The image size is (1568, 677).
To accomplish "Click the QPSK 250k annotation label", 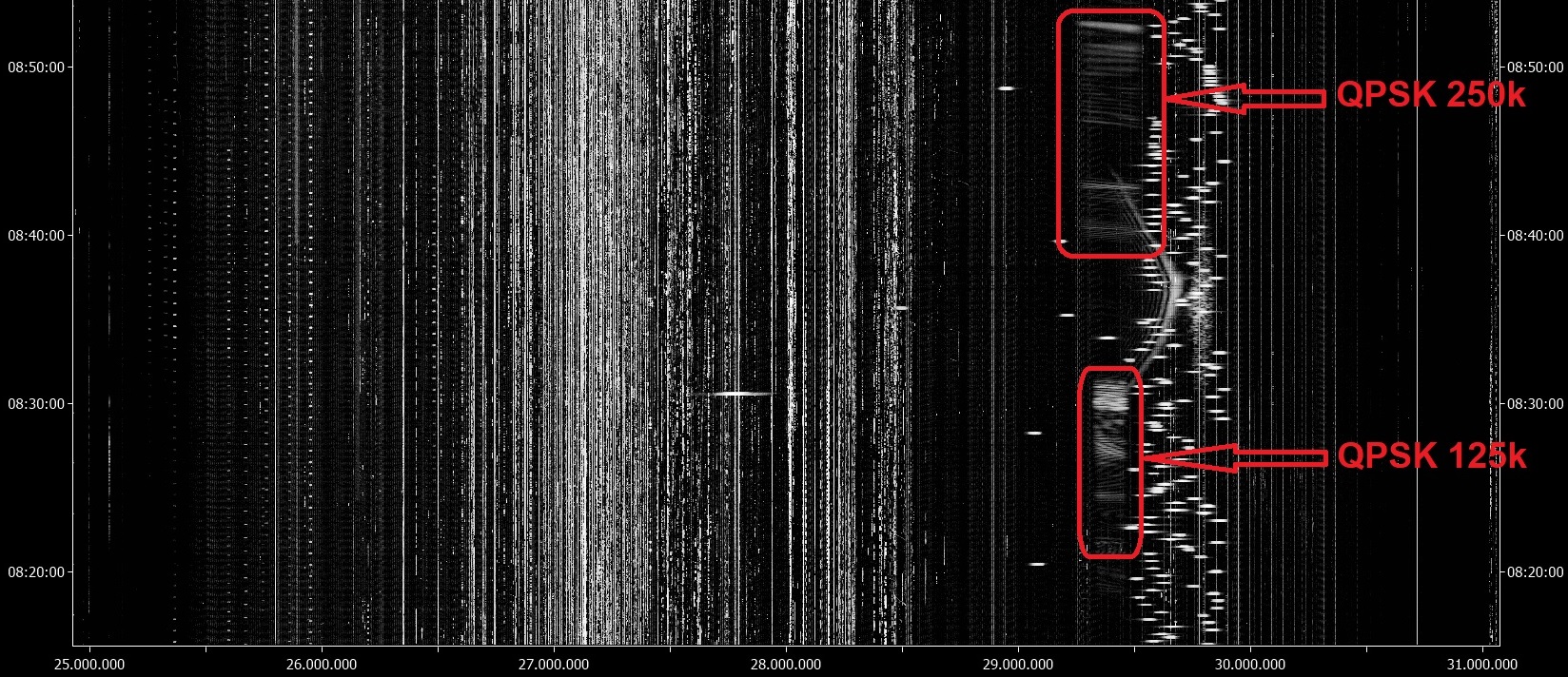I will (1430, 95).
